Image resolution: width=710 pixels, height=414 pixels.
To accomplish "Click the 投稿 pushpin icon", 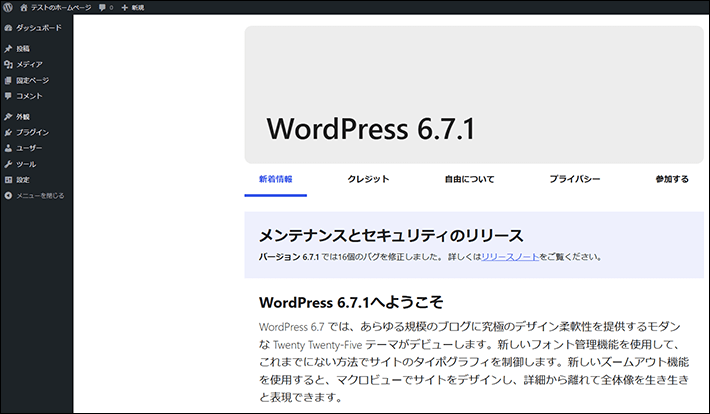I will [x=8, y=48].
